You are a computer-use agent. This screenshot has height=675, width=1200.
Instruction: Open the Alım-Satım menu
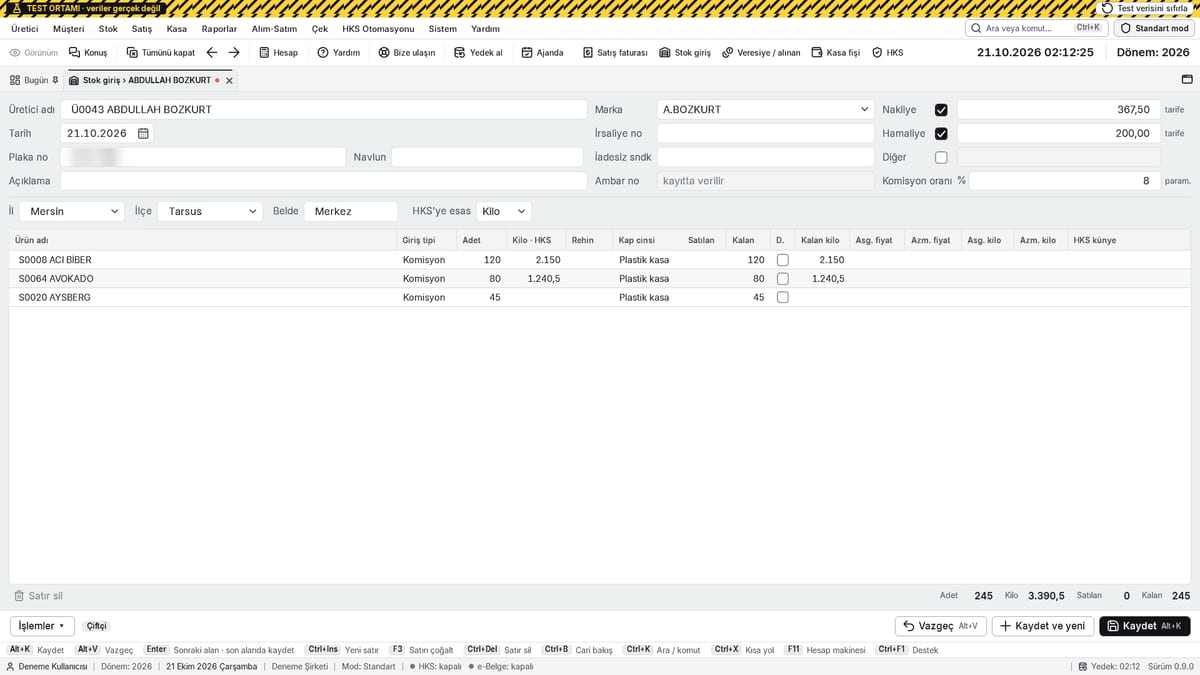click(x=274, y=29)
